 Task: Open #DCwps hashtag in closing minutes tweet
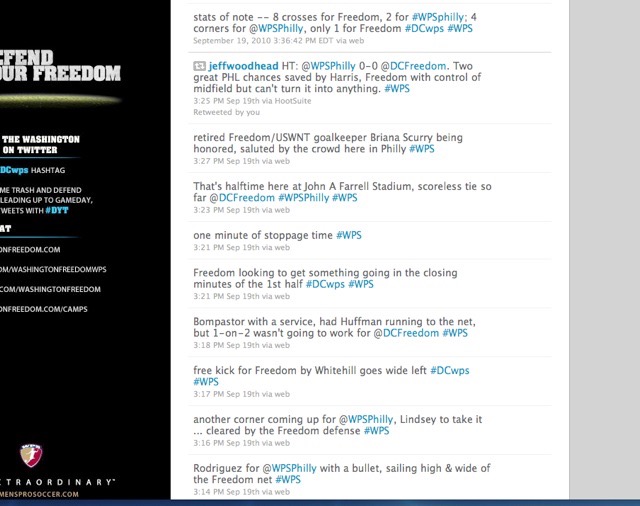pyautogui.click(x=325, y=284)
